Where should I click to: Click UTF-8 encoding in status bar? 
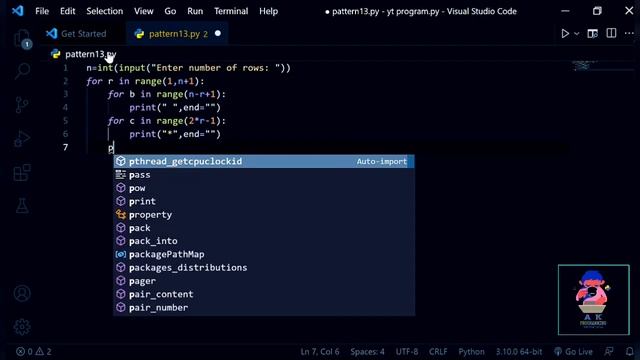click(x=407, y=351)
